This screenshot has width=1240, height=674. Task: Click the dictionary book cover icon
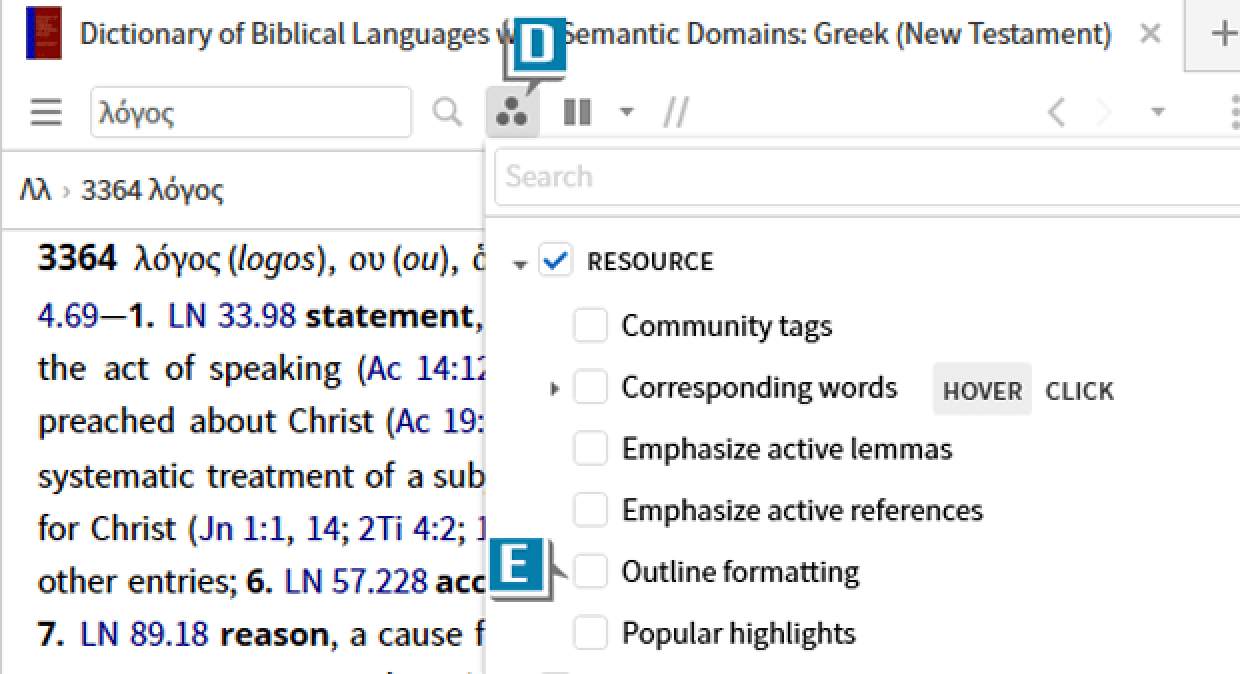pyautogui.click(x=43, y=35)
